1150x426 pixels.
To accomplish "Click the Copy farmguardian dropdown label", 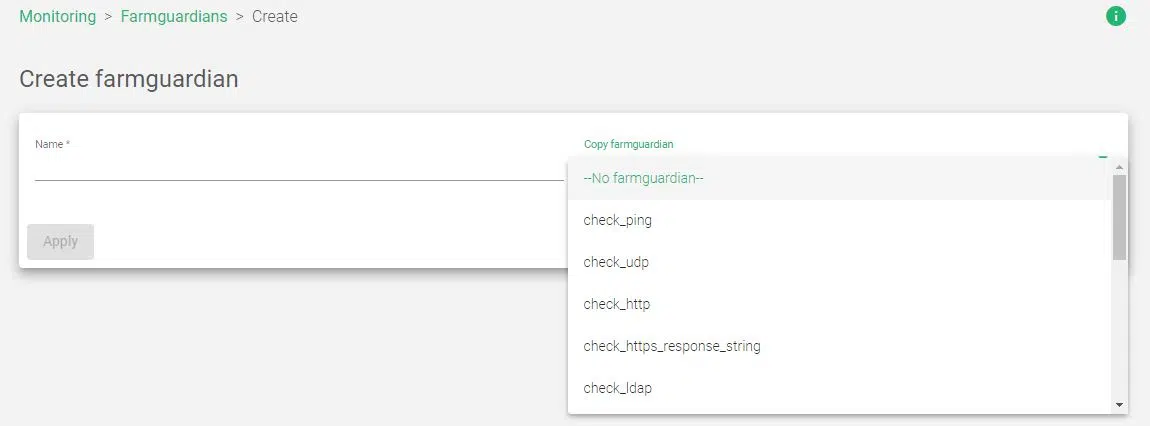I will tap(628, 144).
